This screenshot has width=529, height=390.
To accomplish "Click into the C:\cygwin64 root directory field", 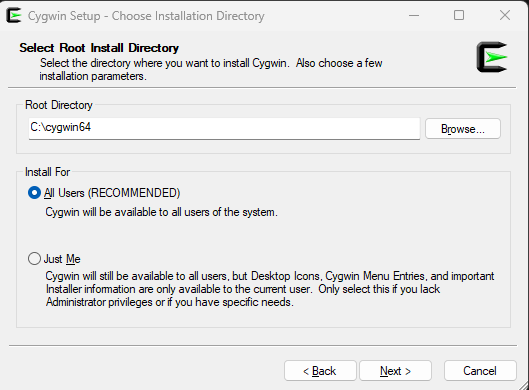I will point(224,128).
